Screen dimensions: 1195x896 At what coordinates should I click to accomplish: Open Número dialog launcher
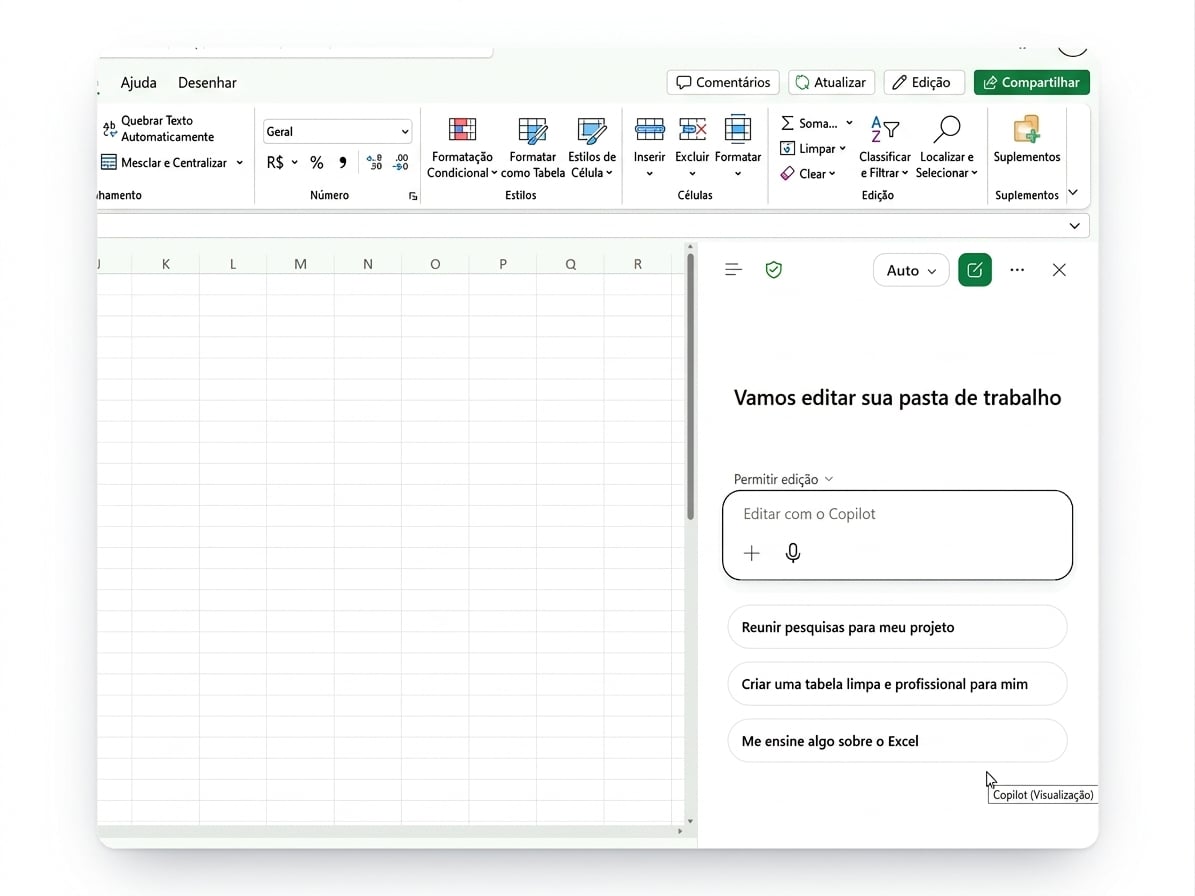click(413, 196)
